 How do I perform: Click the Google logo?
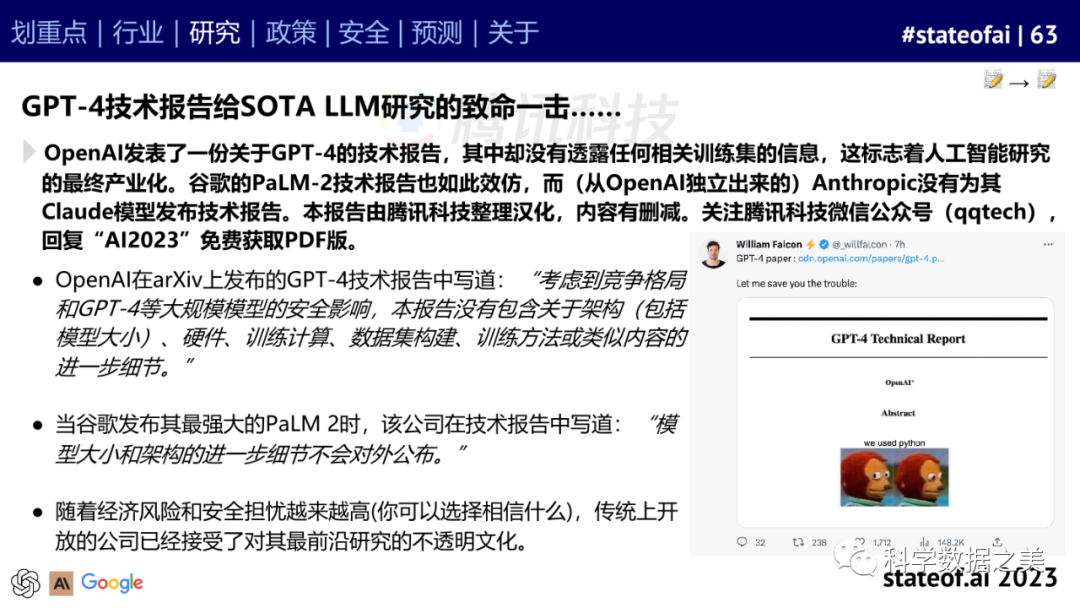tap(112, 582)
